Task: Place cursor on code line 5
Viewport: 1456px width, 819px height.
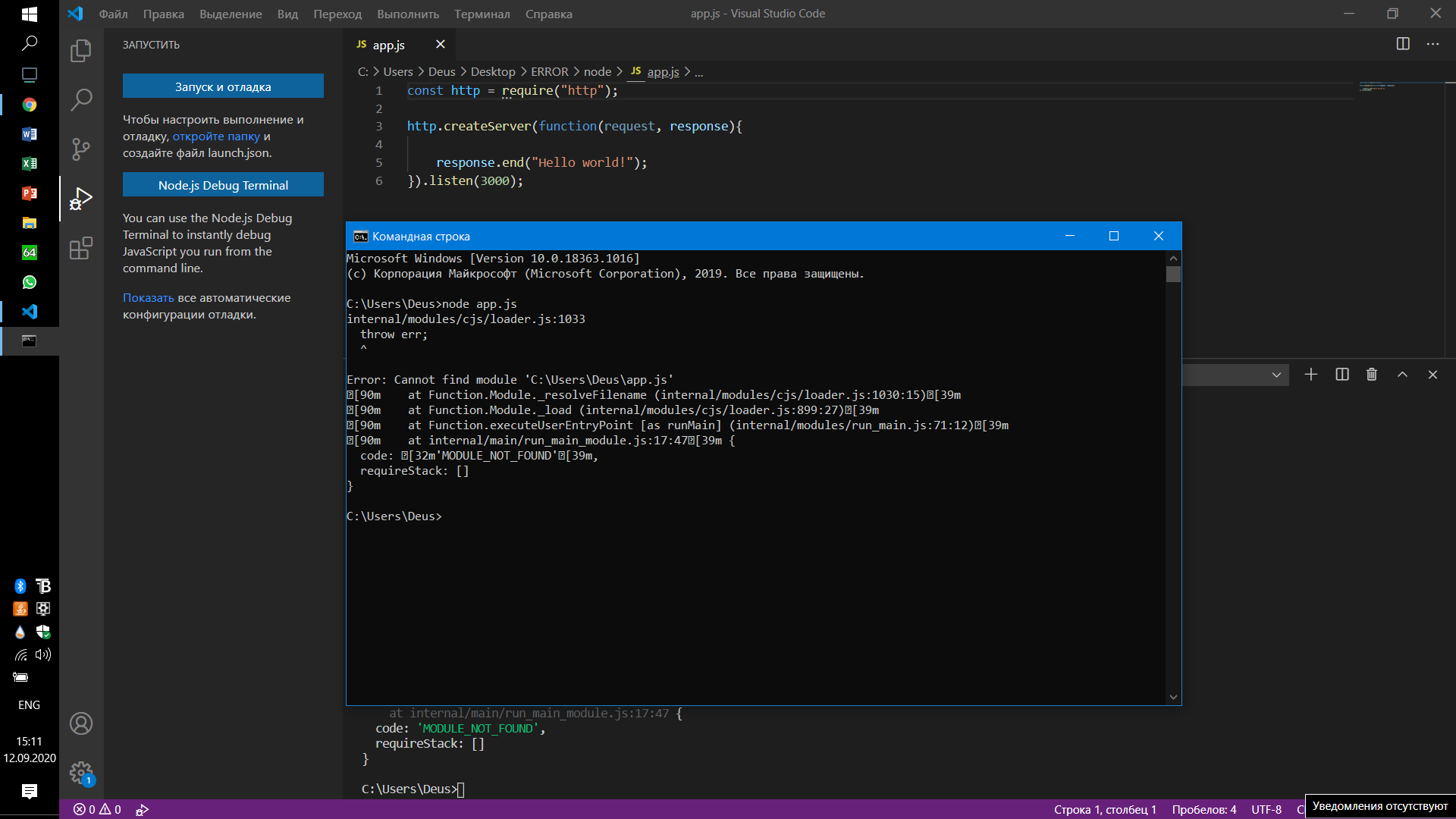Action: point(541,163)
